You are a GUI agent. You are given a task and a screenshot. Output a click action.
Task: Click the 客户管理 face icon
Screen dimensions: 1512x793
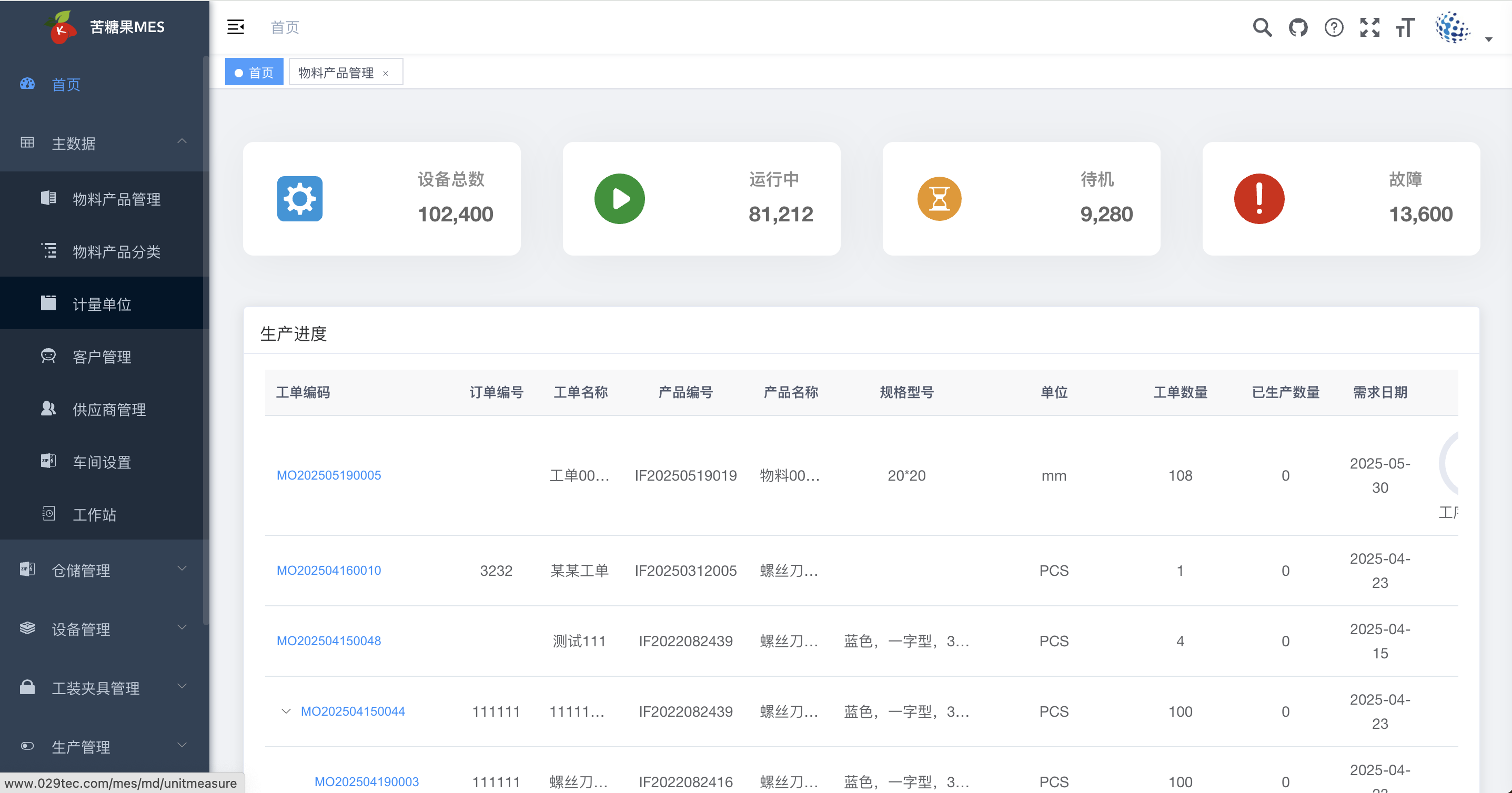48,356
